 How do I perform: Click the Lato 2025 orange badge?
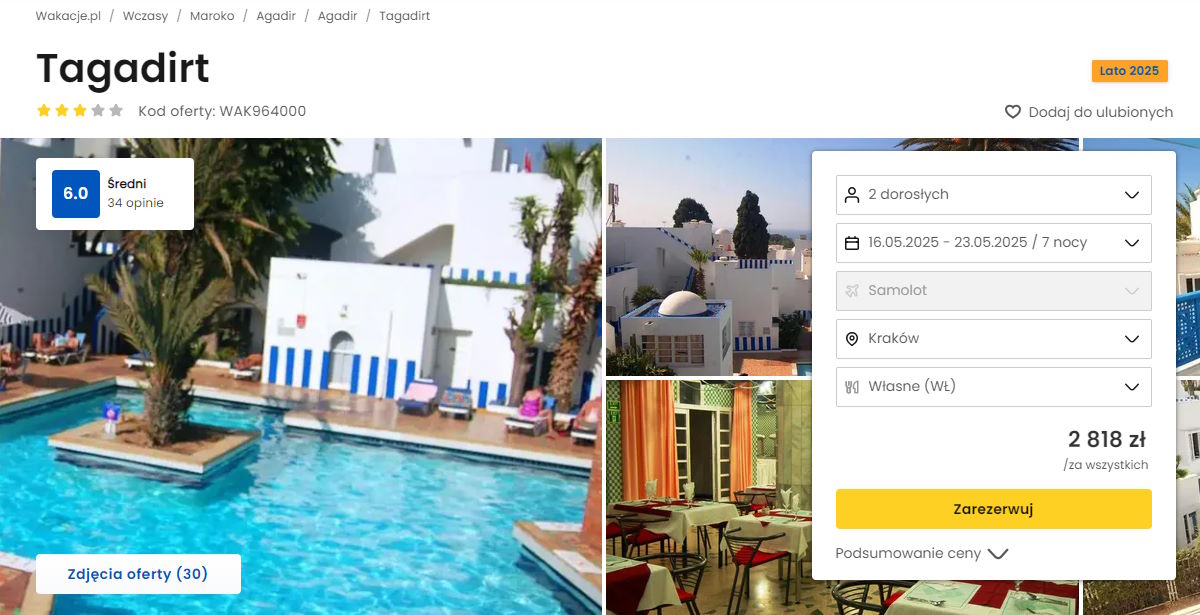1129,71
